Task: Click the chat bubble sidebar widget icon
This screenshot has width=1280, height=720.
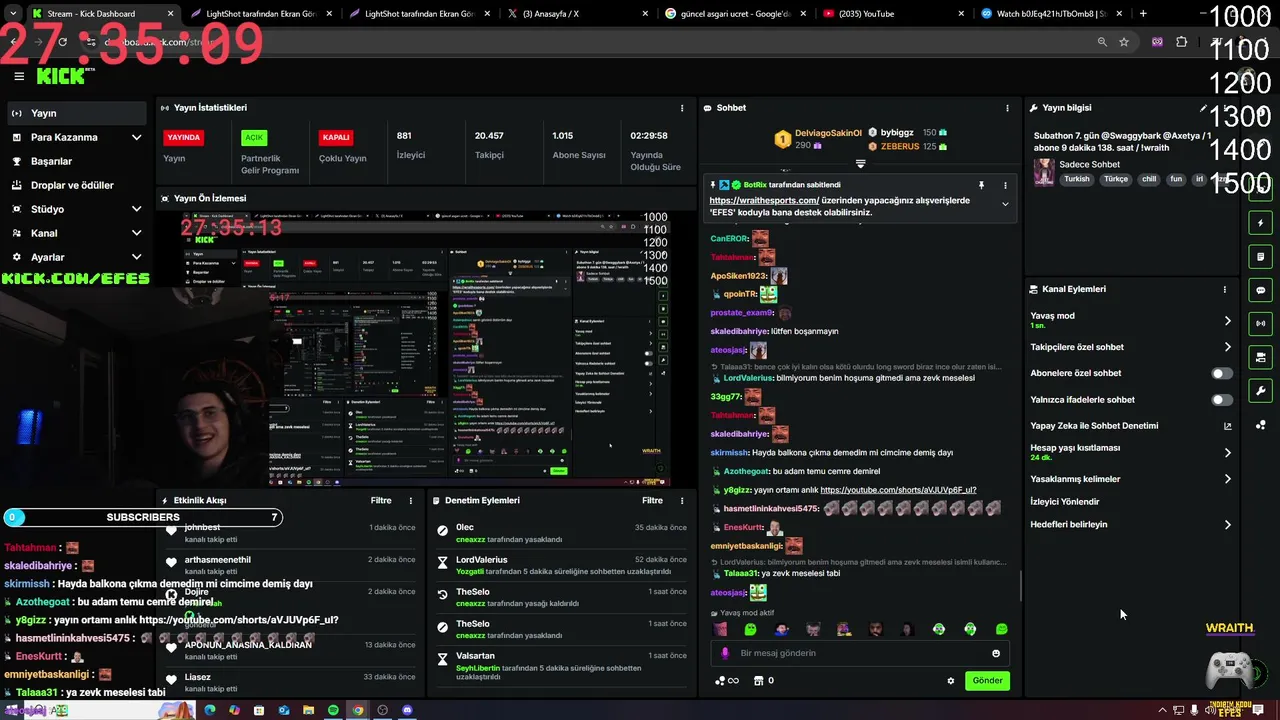Action: [x=1260, y=290]
